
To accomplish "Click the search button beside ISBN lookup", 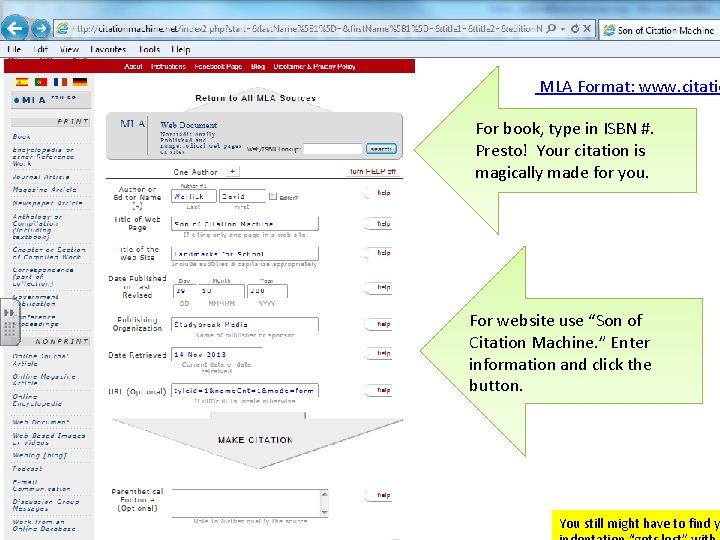I will 381,149.
